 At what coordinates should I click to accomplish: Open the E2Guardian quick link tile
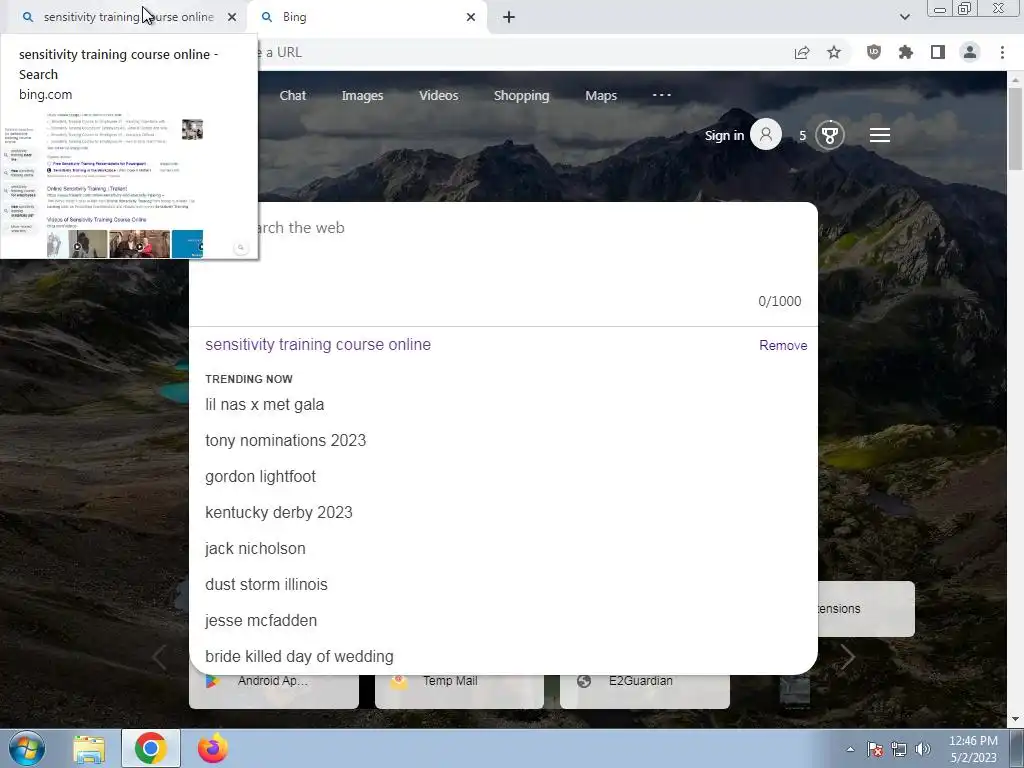tap(645, 691)
